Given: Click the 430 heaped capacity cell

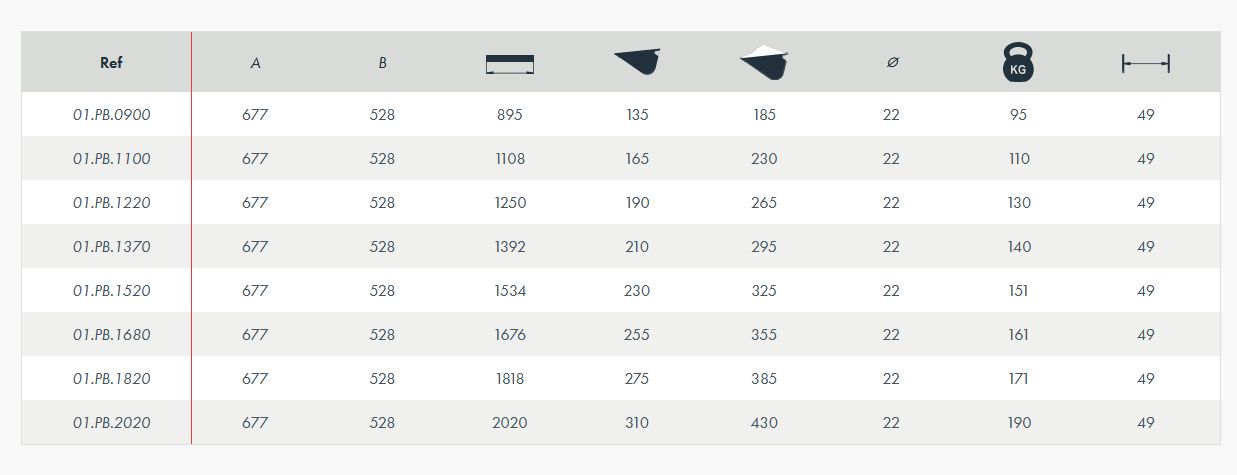Looking at the screenshot, I should click(764, 423).
